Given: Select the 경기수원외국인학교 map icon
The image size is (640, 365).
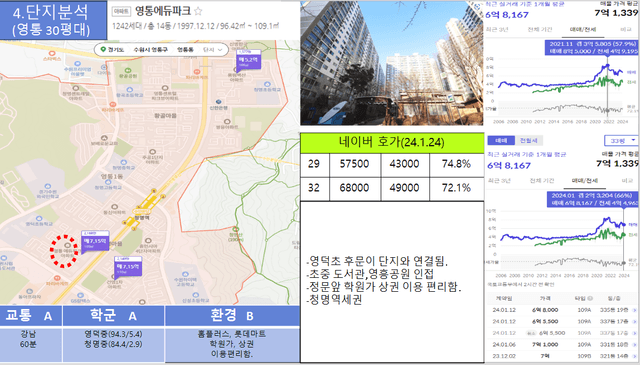Looking at the screenshot, I should [x=48, y=186].
